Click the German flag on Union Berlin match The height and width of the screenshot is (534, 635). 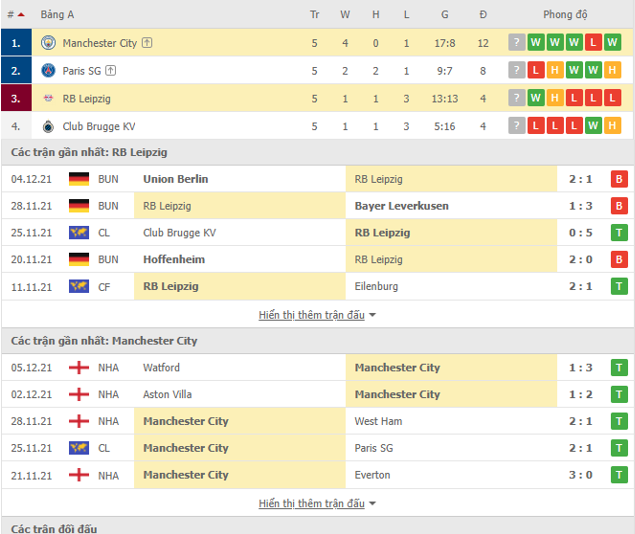pyautogui.click(x=79, y=179)
